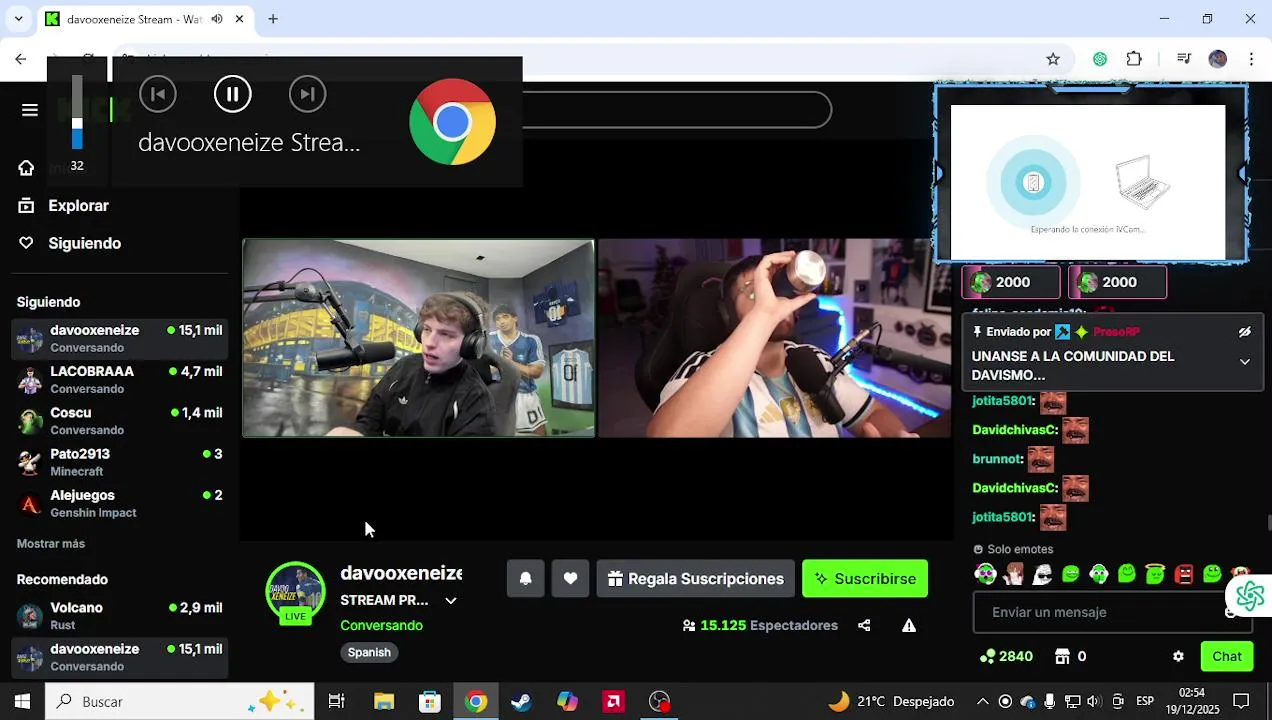Open LACOBRAAA channel from following list
Image resolution: width=1272 pixels, height=720 pixels.
click(x=120, y=380)
